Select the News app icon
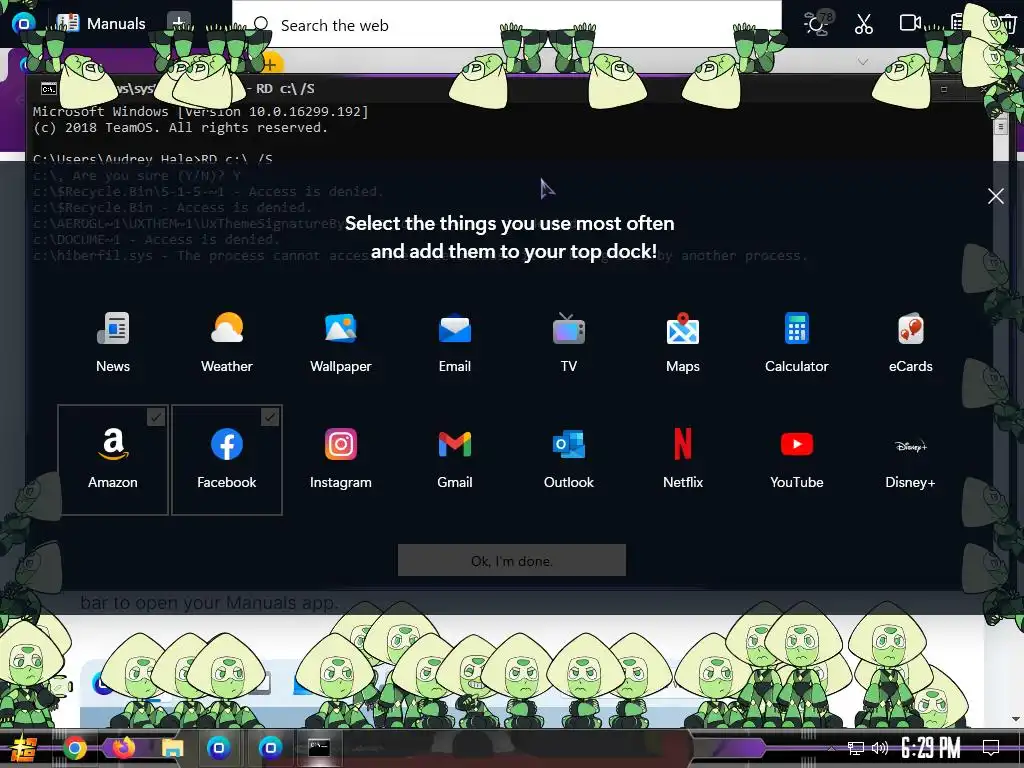The height and width of the screenshot is (768, 1024). coord(113,328)
